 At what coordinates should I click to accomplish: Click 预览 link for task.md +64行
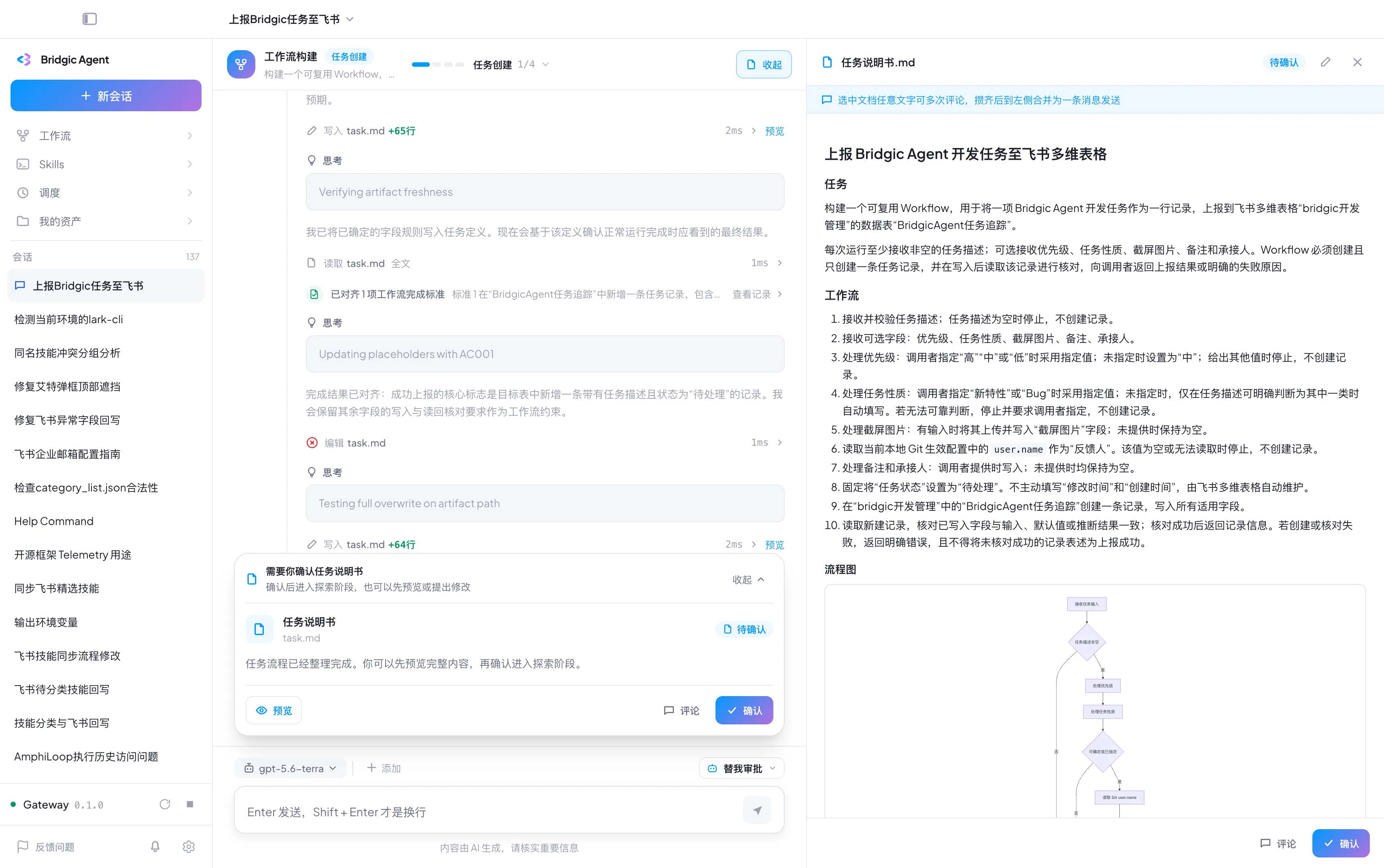775,544
